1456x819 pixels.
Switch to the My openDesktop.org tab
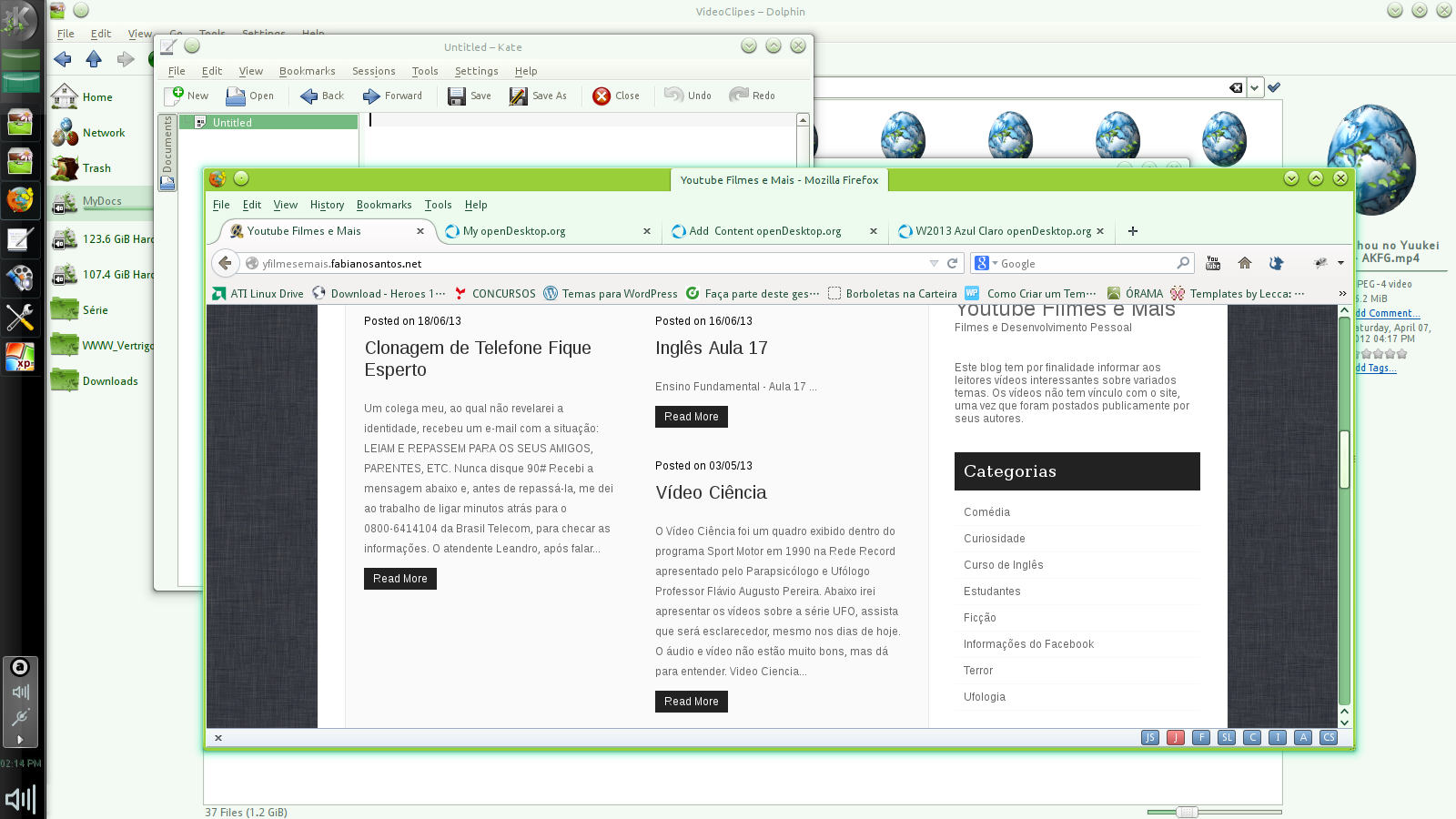point(549,231)
